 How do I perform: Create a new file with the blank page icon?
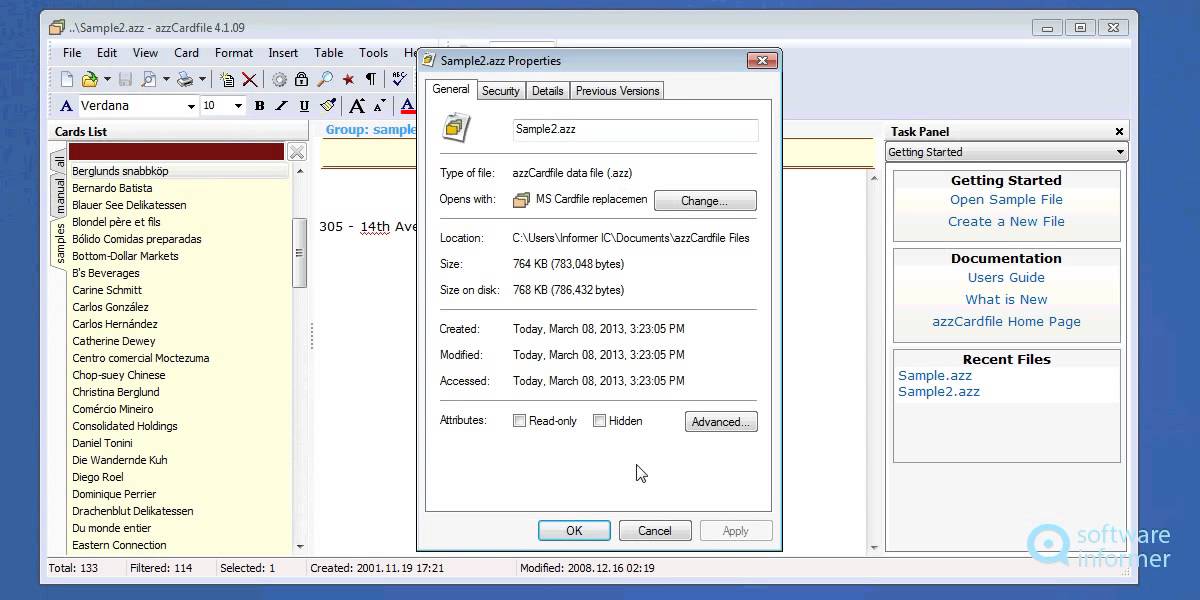click(x=67, y=79)
